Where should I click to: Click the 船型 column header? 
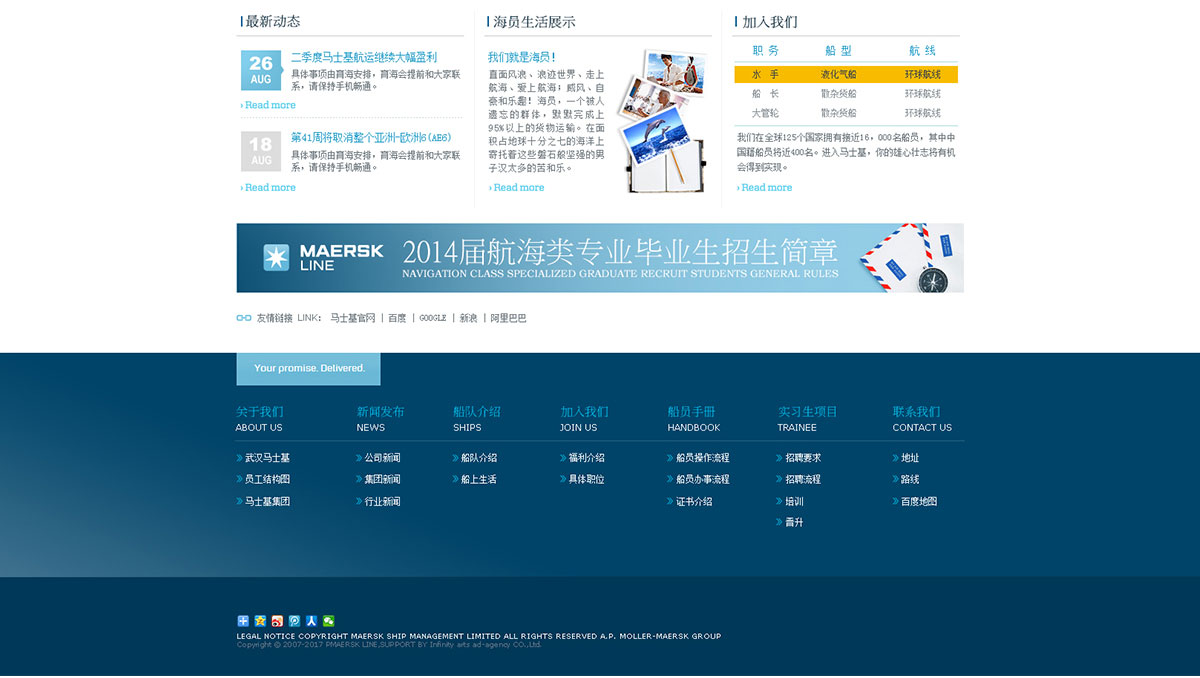pyautogui.click(x=838, y=50)
